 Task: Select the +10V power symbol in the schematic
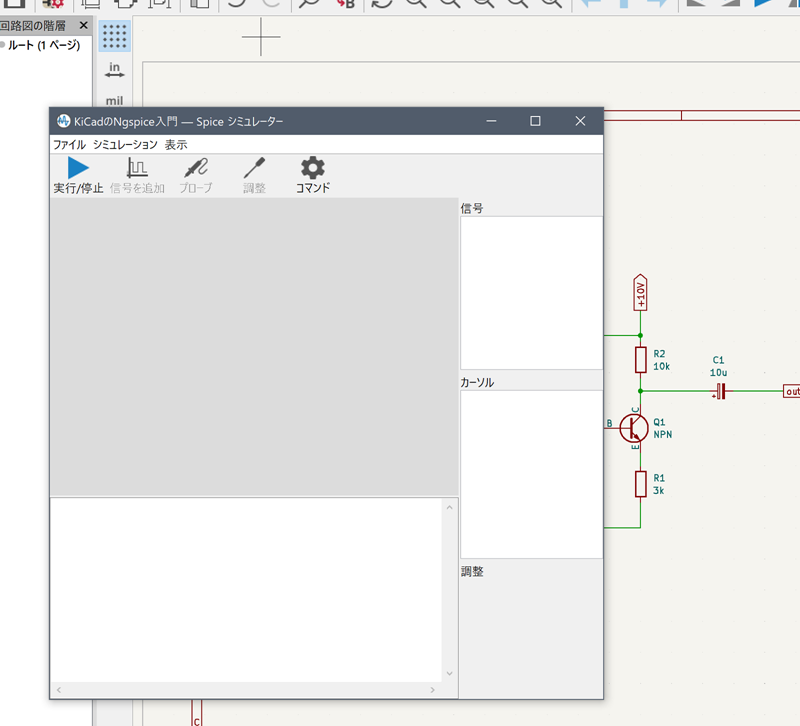[640, 292]
